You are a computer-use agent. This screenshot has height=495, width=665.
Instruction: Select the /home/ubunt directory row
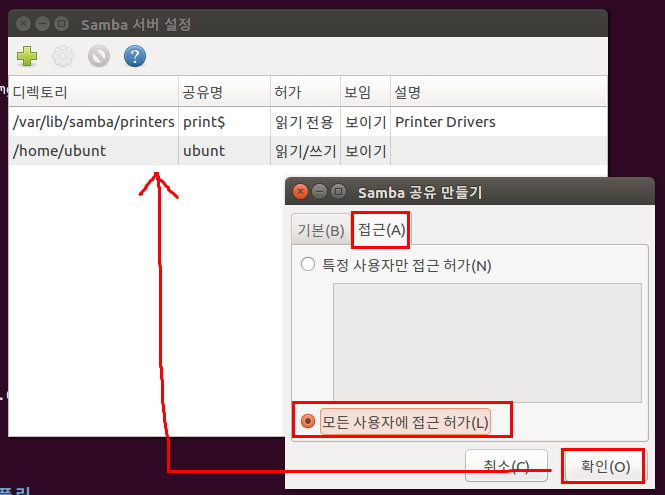308,151
